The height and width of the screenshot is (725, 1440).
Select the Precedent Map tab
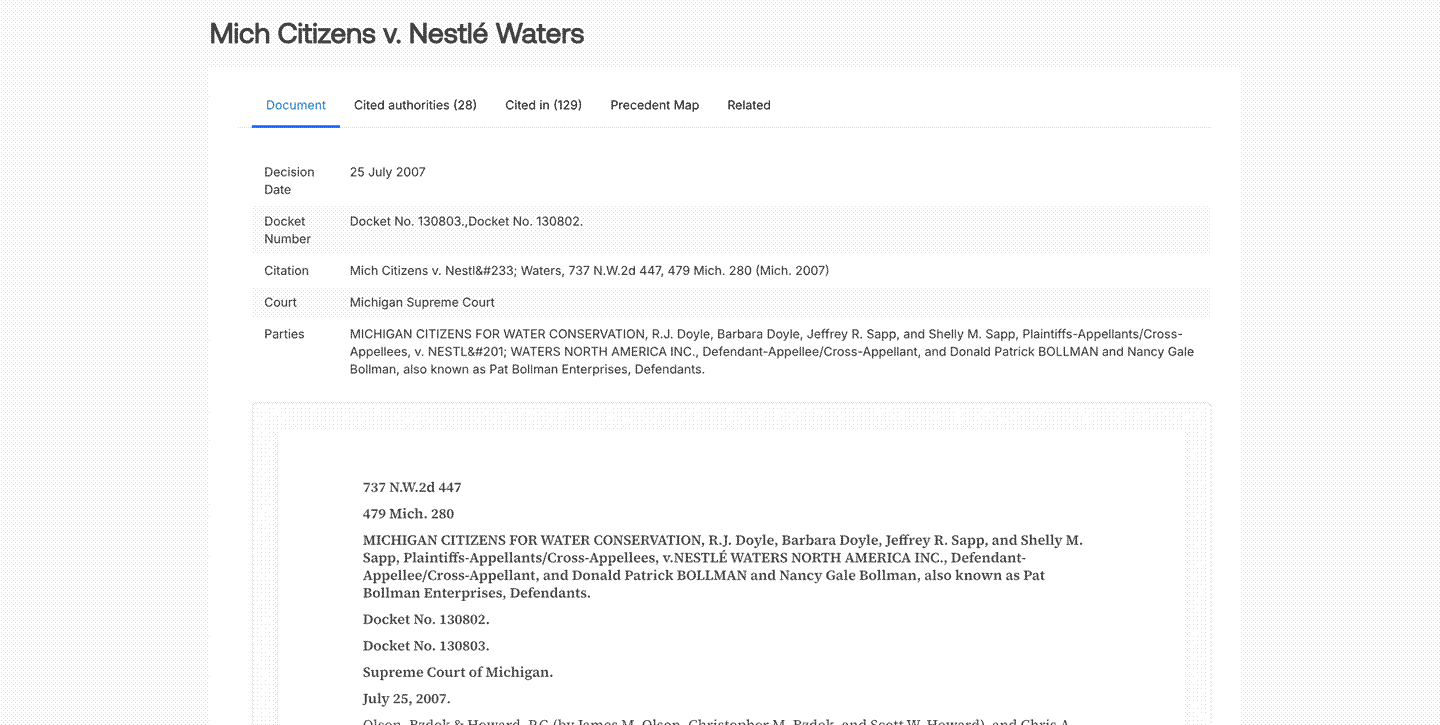tap(654, 105)
